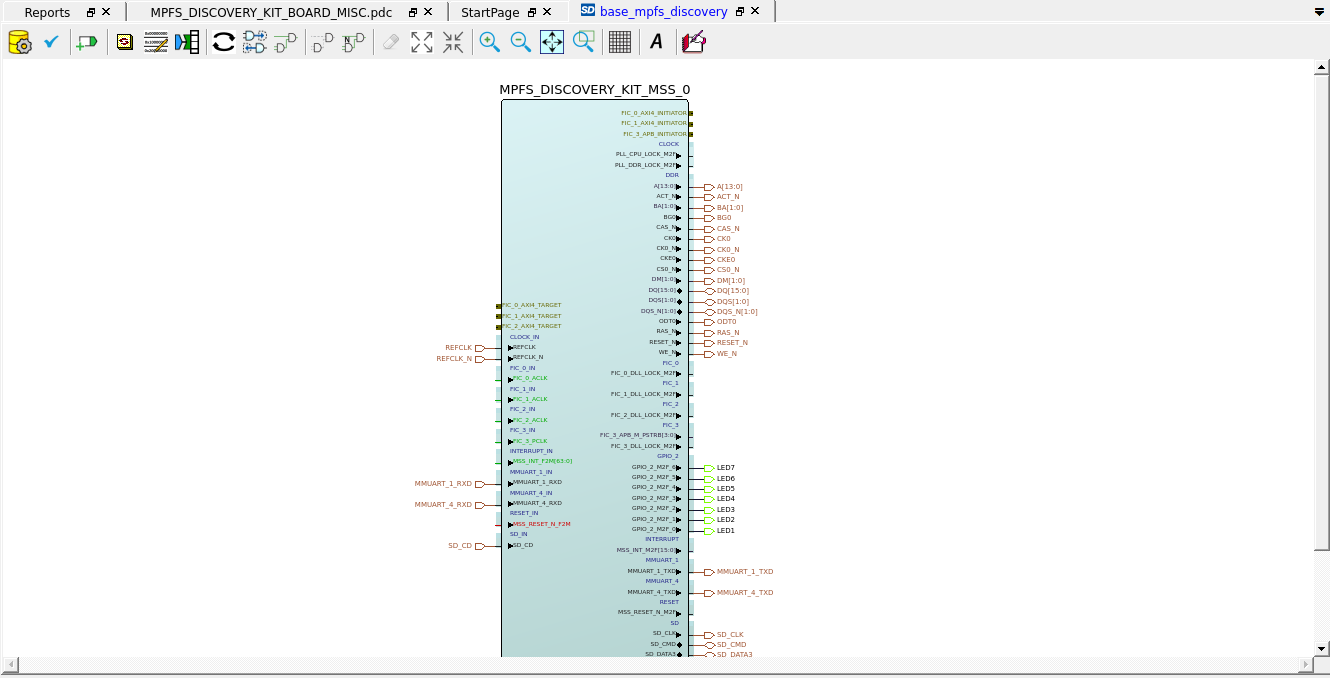Zoom in on the SmartDesign canvas
Screen dimensions: 1330x678
pos(489,42)
